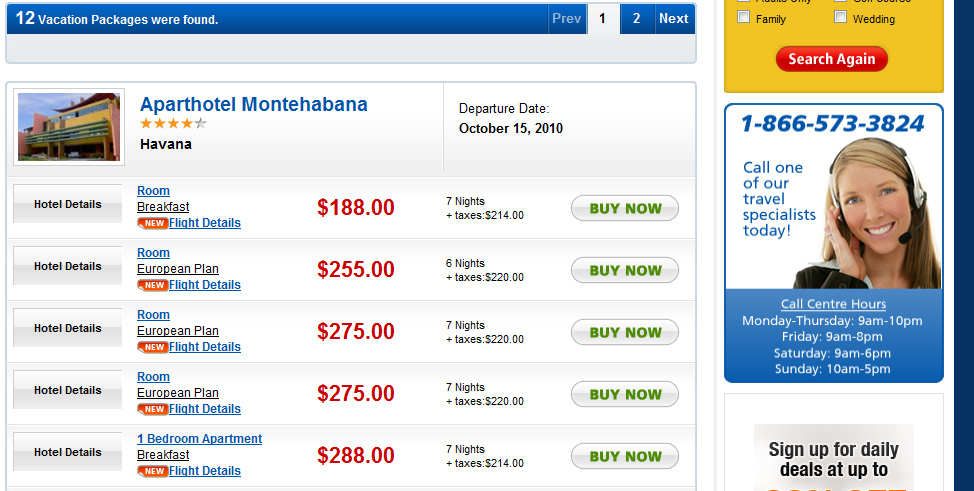Open the Aparthotel Montehabana hotel thumbnail
Viewport: 974px width, 491px height.
pos(69,127)
